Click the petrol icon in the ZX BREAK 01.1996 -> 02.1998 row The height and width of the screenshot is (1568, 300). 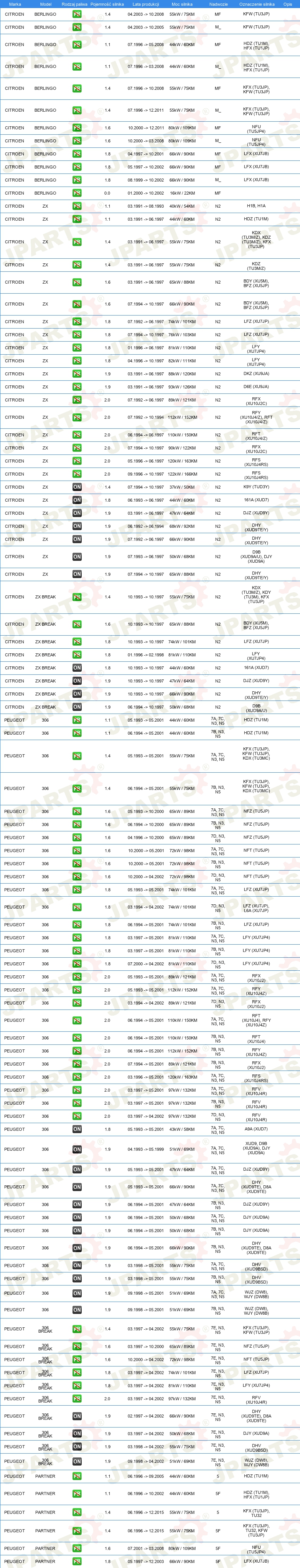pos(77,655)
